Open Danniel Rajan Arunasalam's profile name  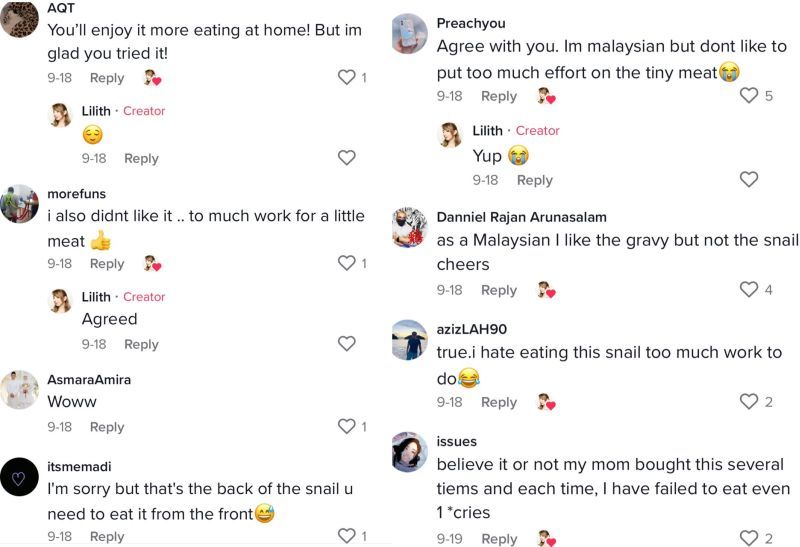[521, 217]
